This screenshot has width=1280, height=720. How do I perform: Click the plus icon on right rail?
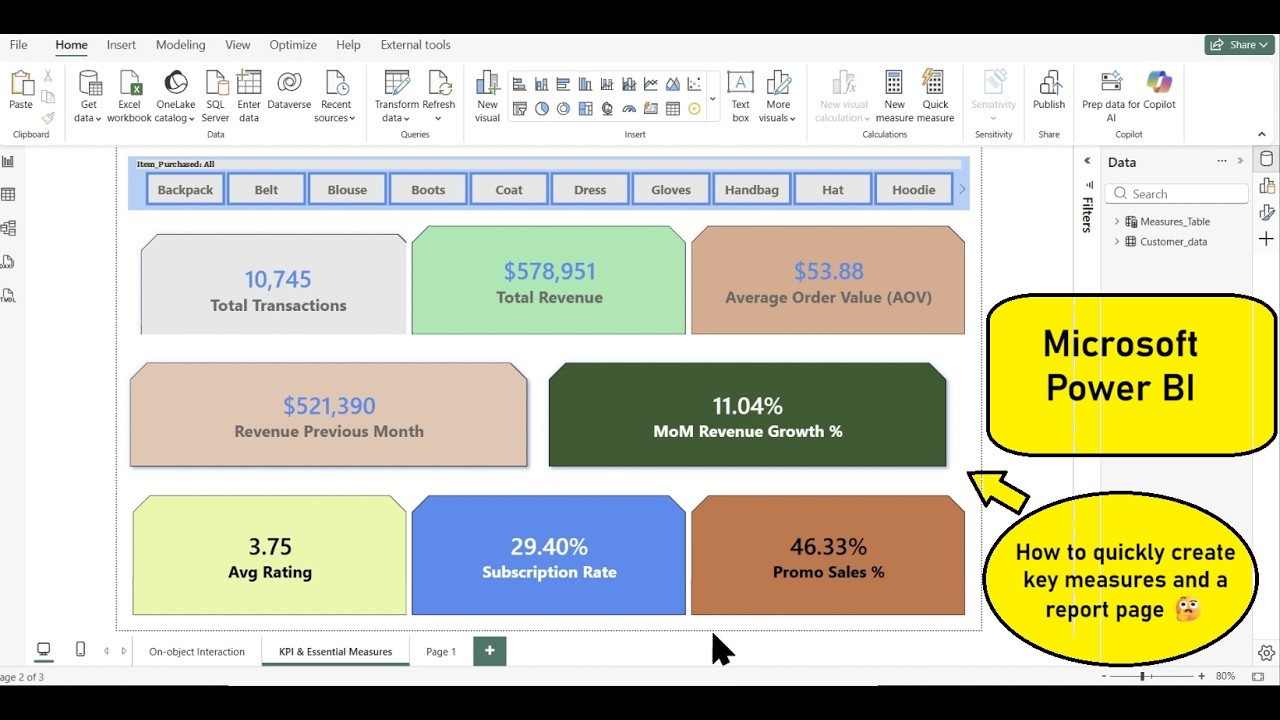[x=1266, y=239]
